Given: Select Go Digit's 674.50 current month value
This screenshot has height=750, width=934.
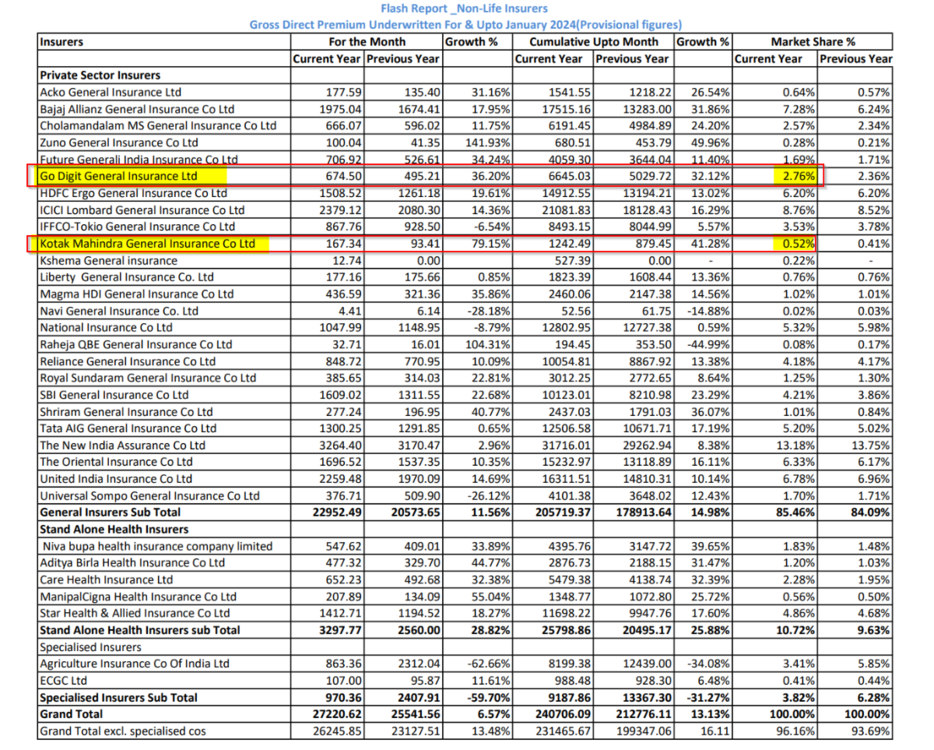Looking at the screenshot, I should [x=343, y=176].
